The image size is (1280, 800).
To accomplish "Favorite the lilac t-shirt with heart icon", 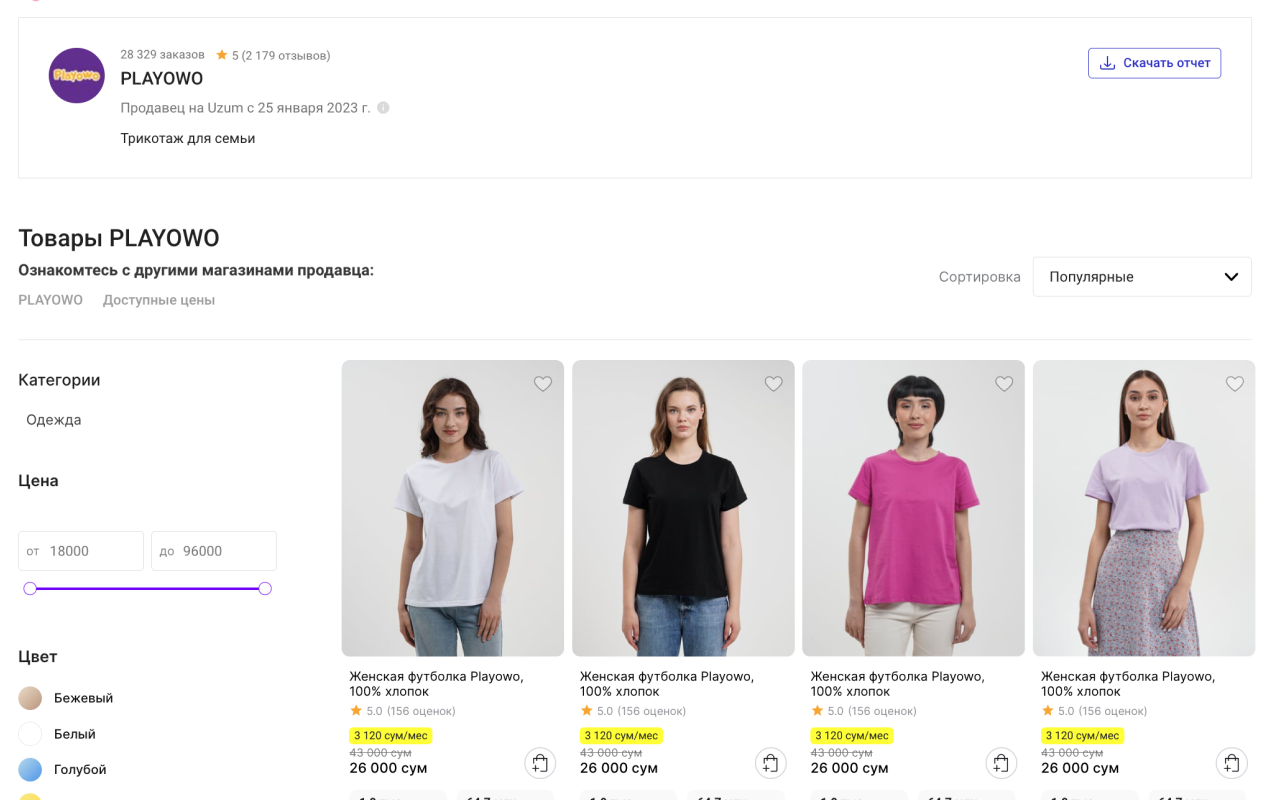I will [x=1235, y=384].
